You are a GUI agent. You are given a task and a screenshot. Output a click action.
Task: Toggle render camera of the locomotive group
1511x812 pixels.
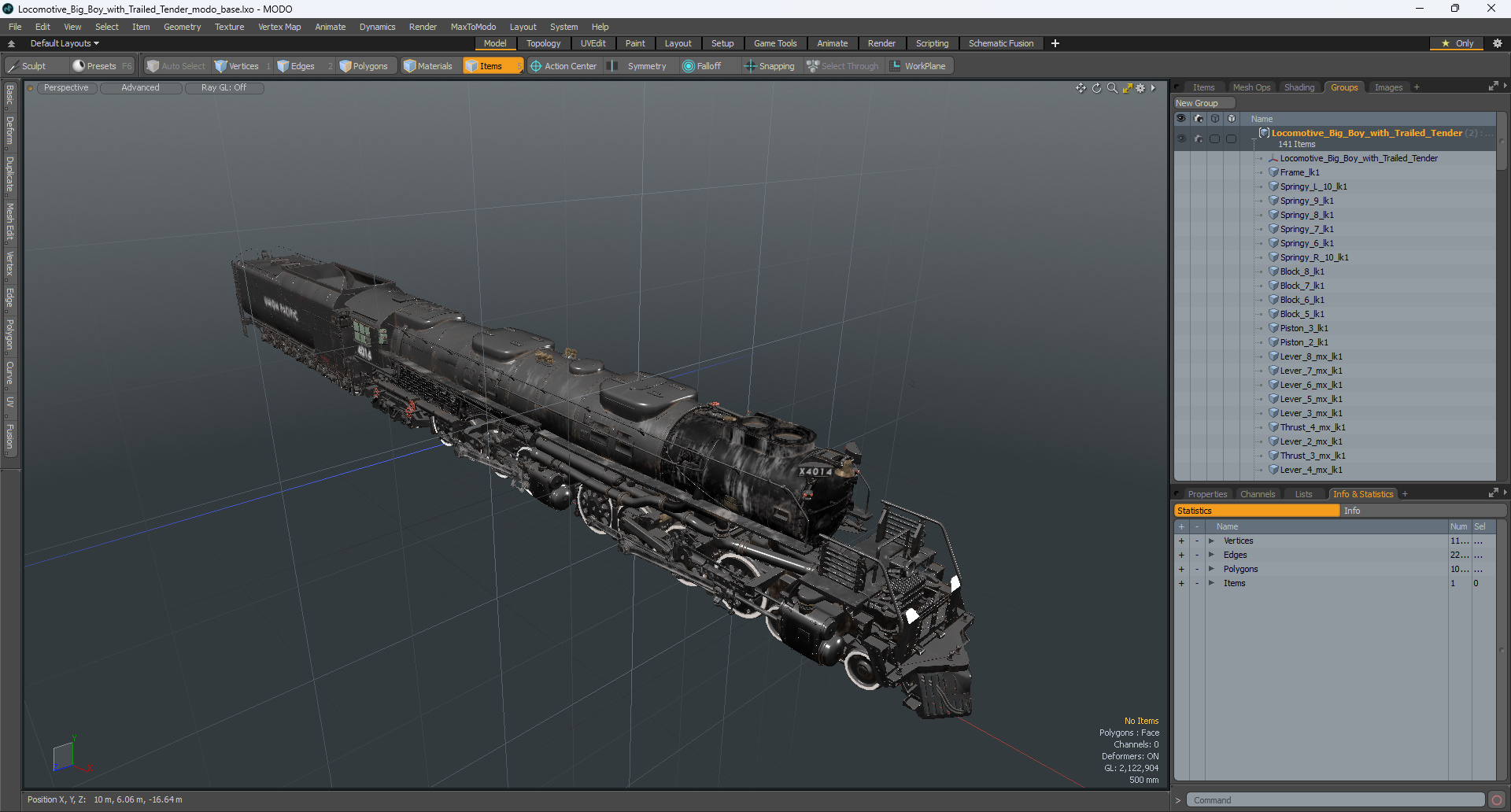point(1199,138)
